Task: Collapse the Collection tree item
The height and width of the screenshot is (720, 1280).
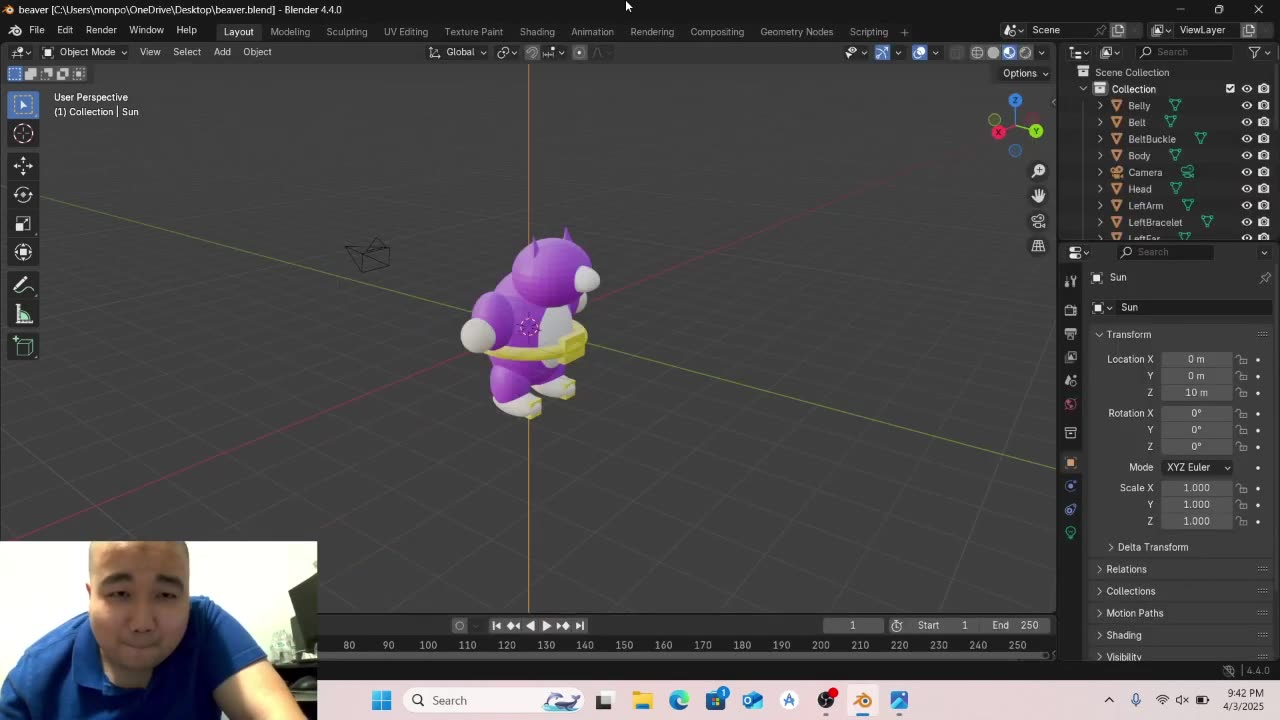Action: pos(1083,89)
